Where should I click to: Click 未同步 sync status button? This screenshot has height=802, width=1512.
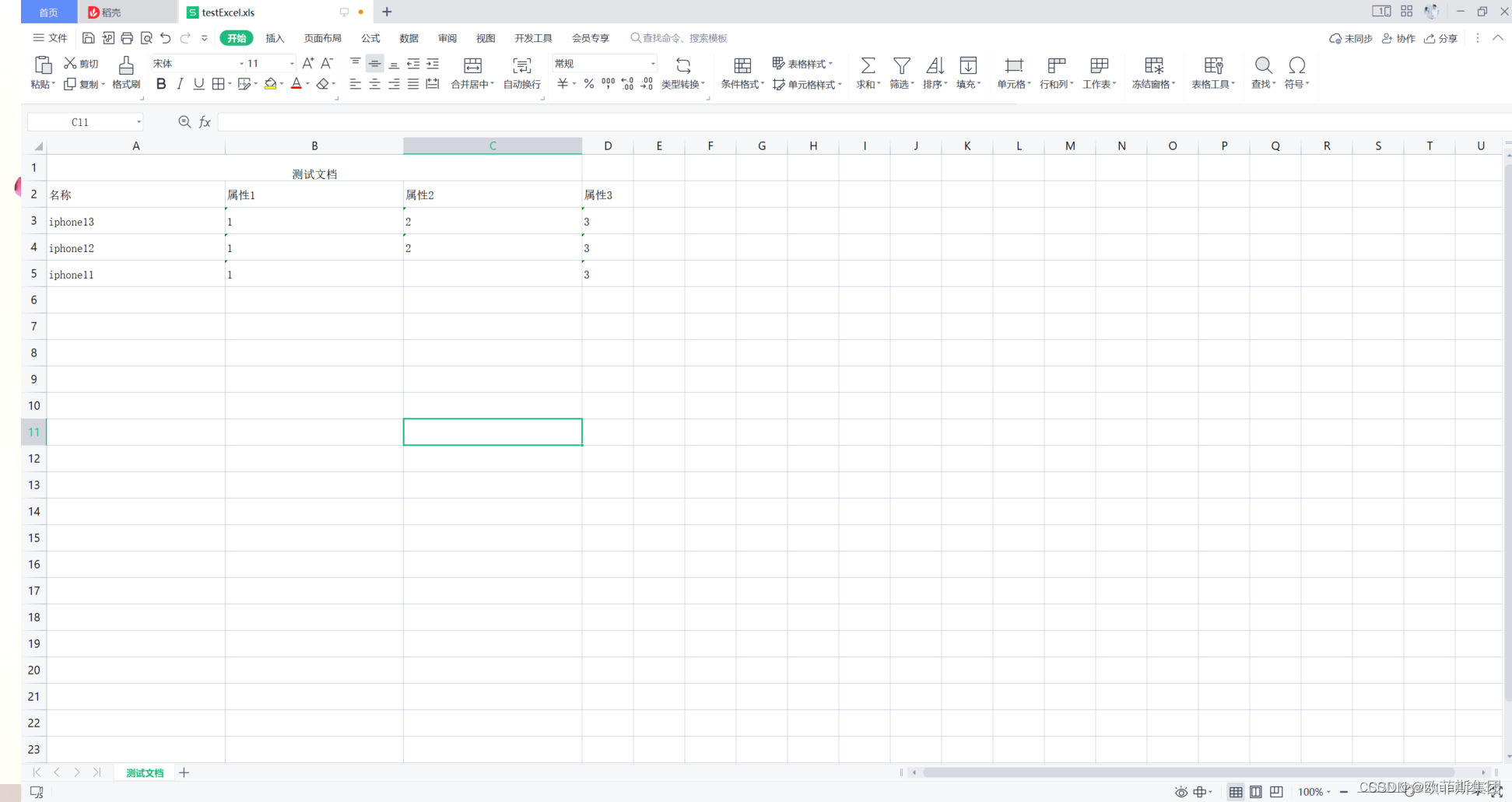pyautogui.click(x=1351, y=38)
